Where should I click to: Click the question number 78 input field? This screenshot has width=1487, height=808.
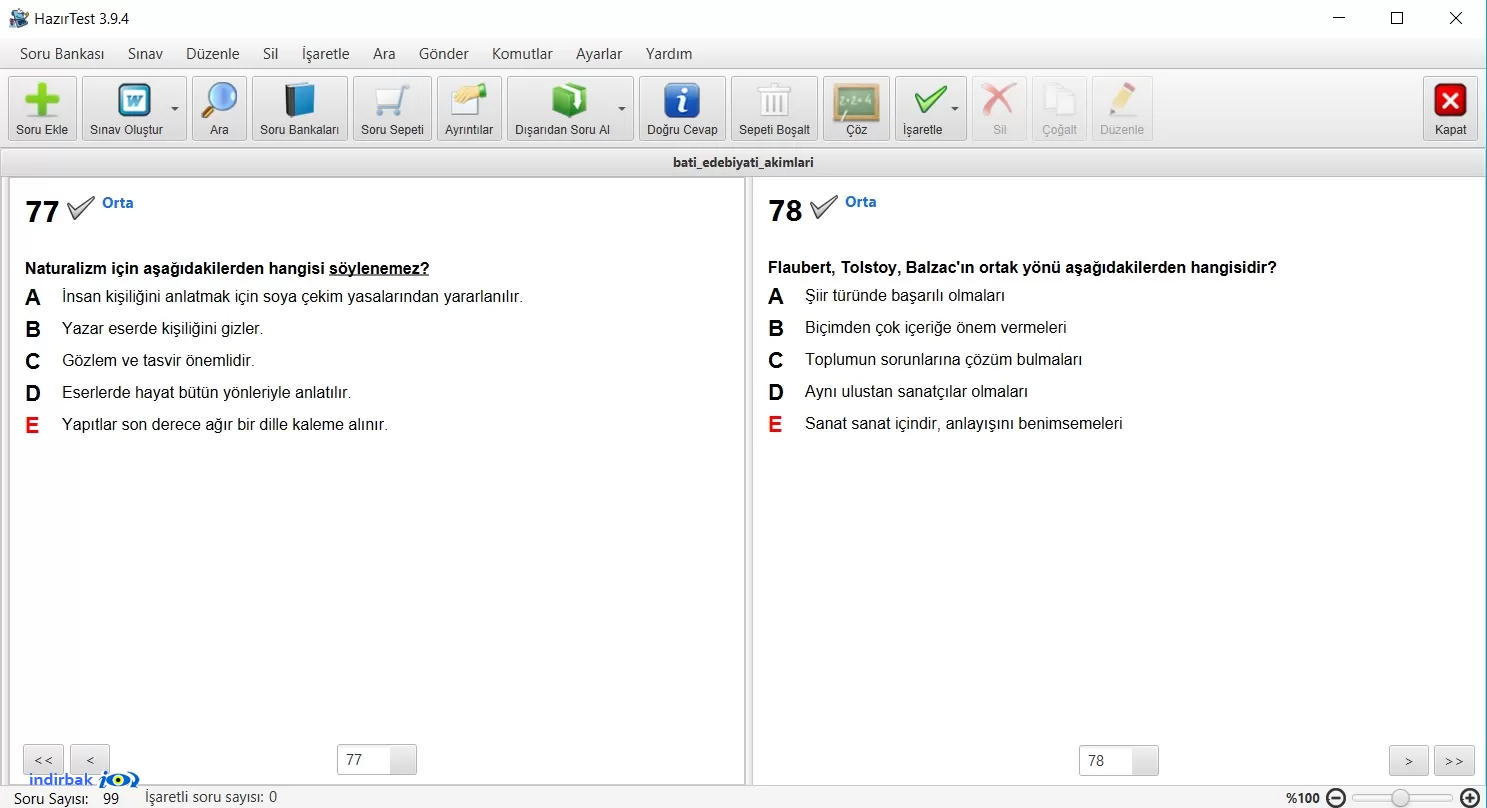click(x=1106, y=761)
